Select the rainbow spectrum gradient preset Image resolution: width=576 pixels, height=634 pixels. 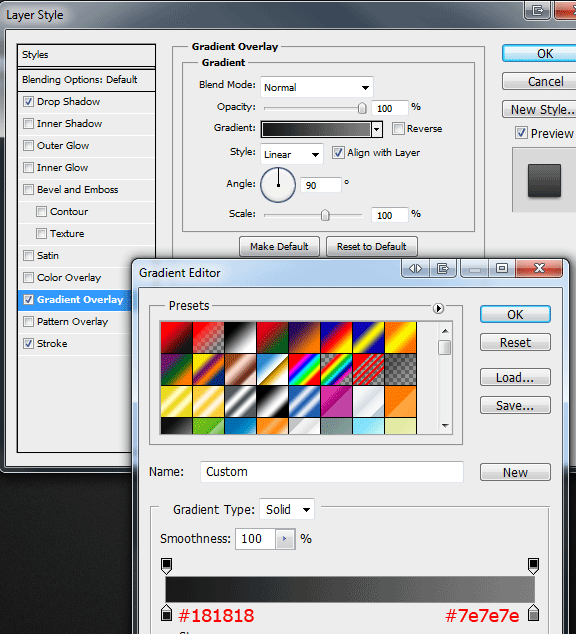tap(304, 369)
